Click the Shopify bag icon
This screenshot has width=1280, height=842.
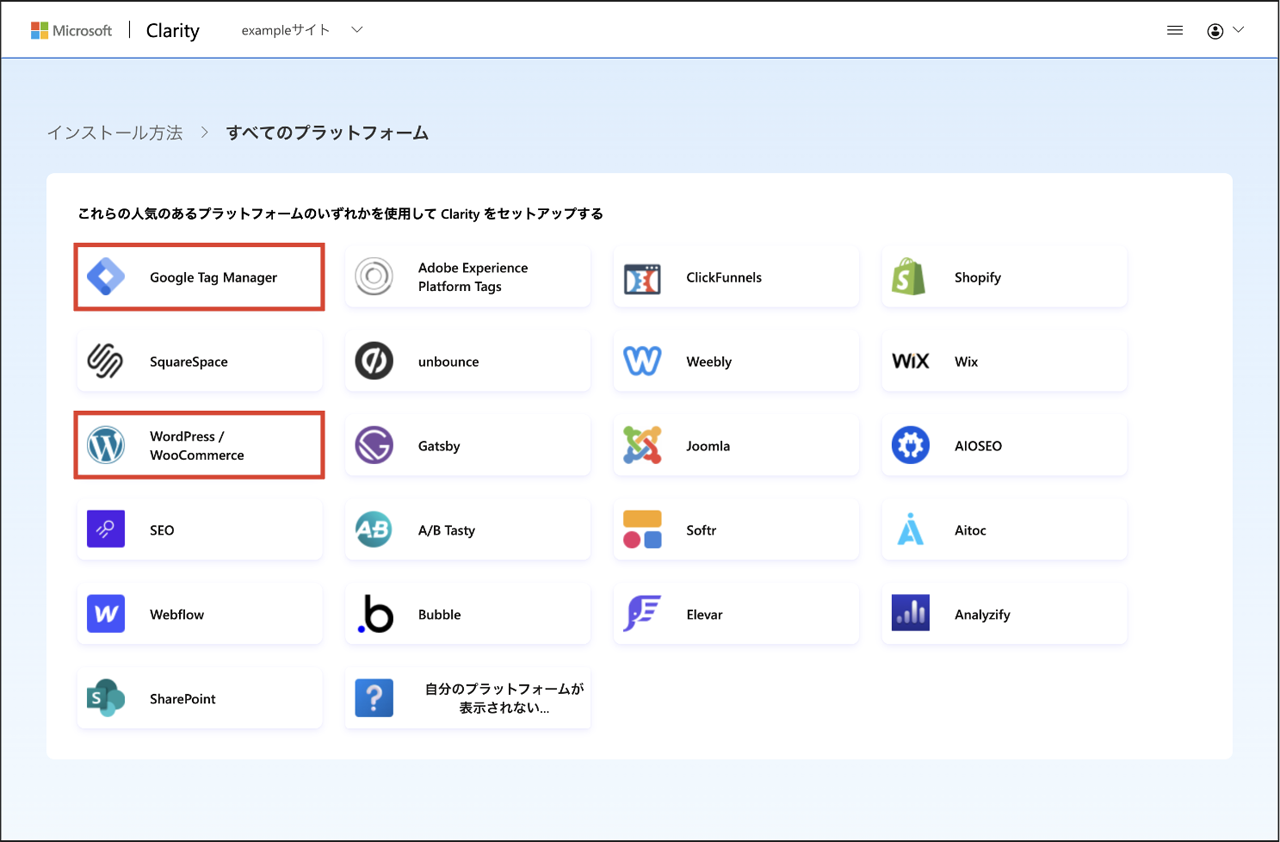(x=910, y=277)
